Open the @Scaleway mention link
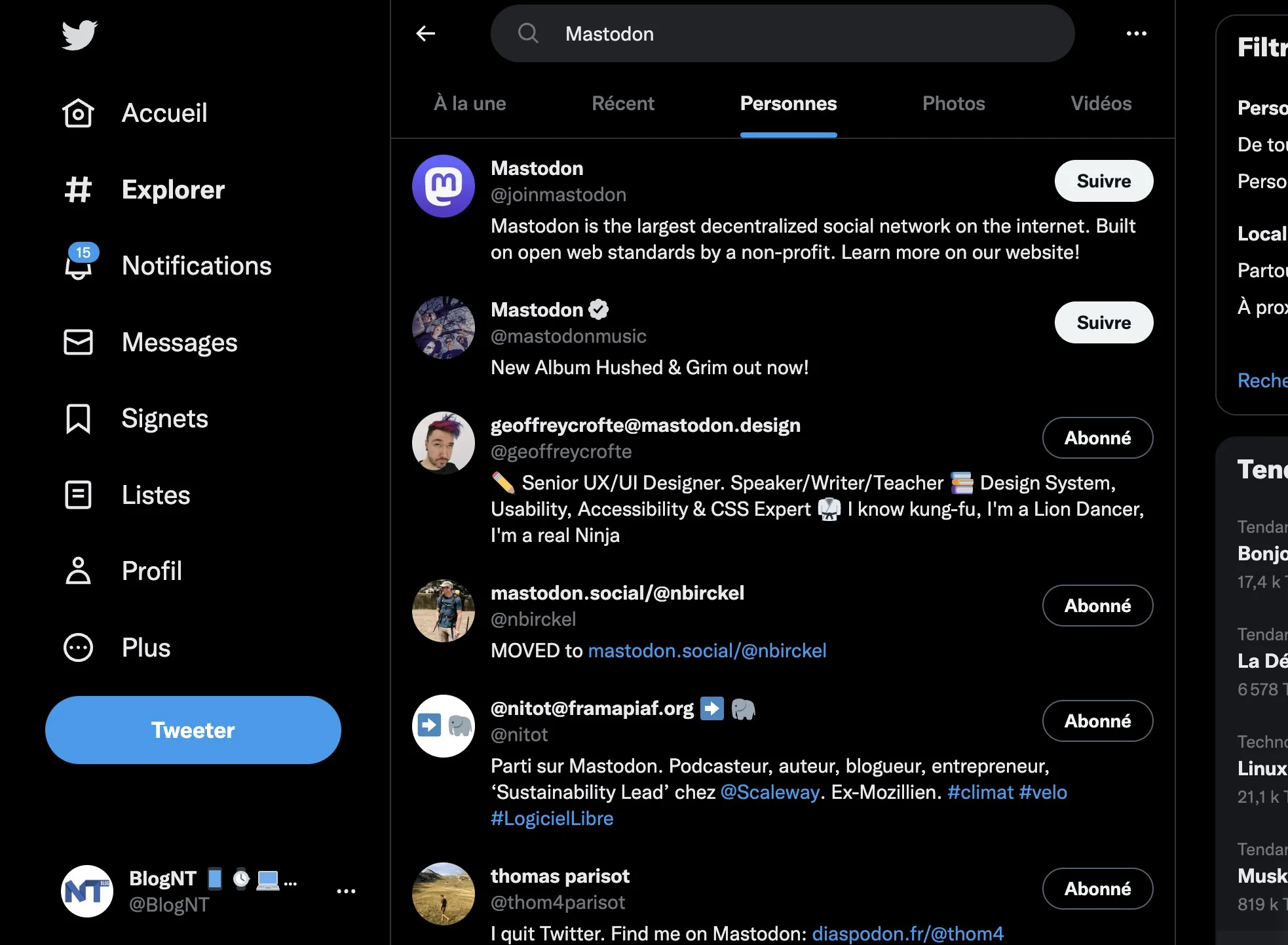 click(770, 792)
